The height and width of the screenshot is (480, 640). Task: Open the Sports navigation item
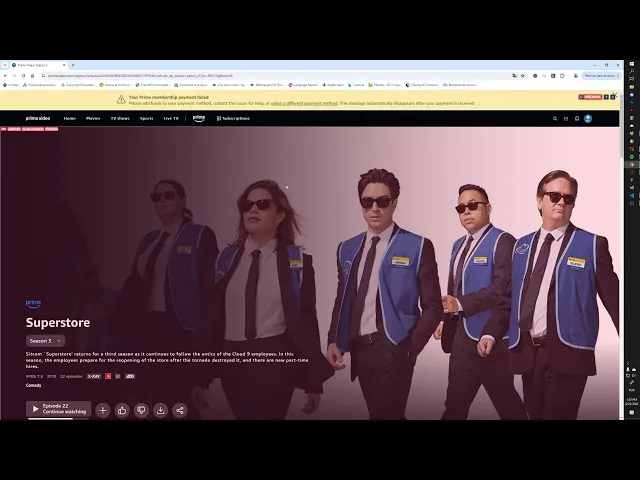(147, 118)
